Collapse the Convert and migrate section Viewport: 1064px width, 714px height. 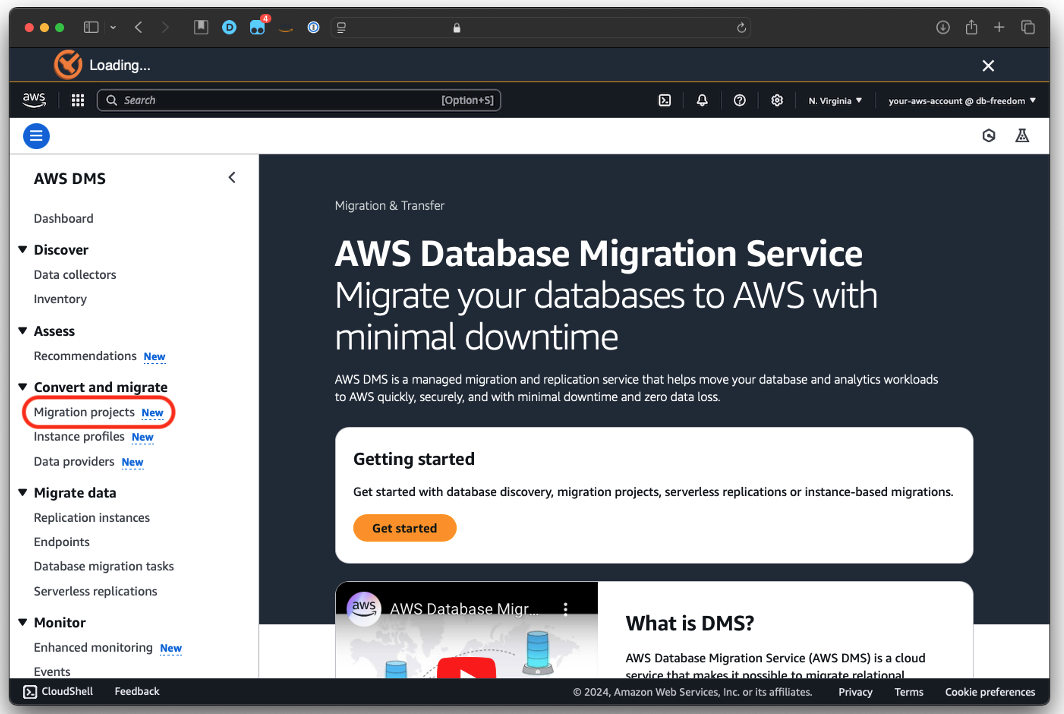pos(22,387)
